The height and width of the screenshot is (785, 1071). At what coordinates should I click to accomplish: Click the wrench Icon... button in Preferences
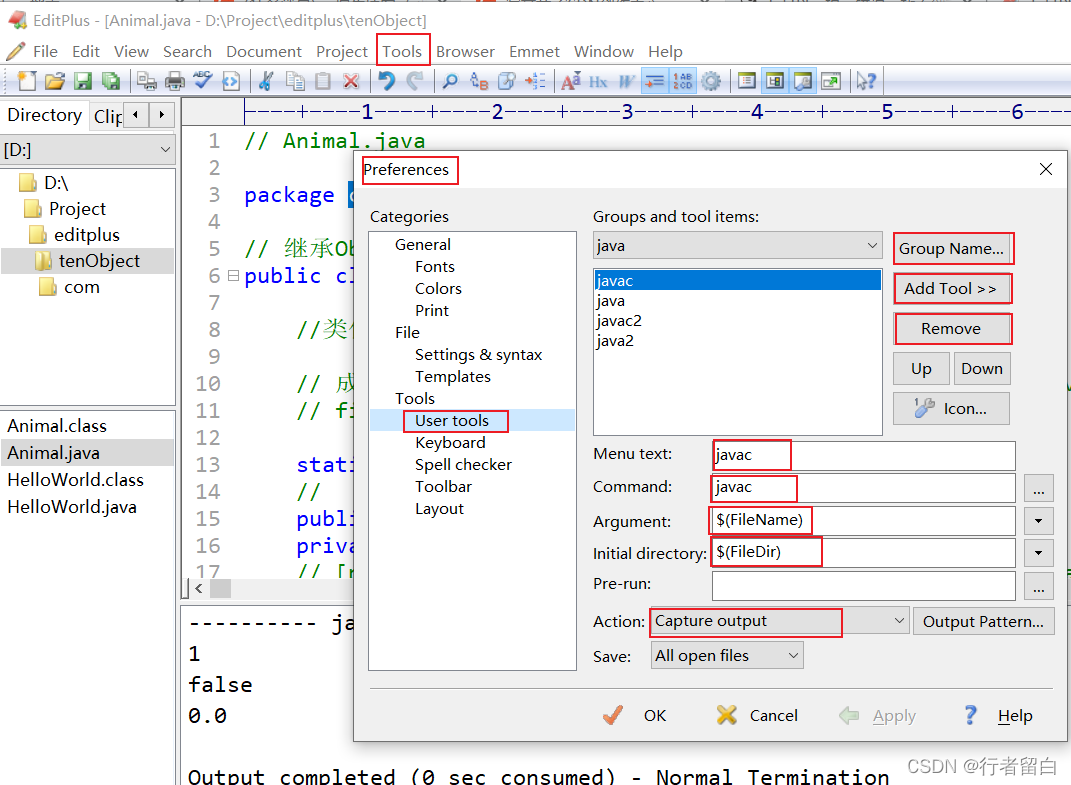pos(951,409)
